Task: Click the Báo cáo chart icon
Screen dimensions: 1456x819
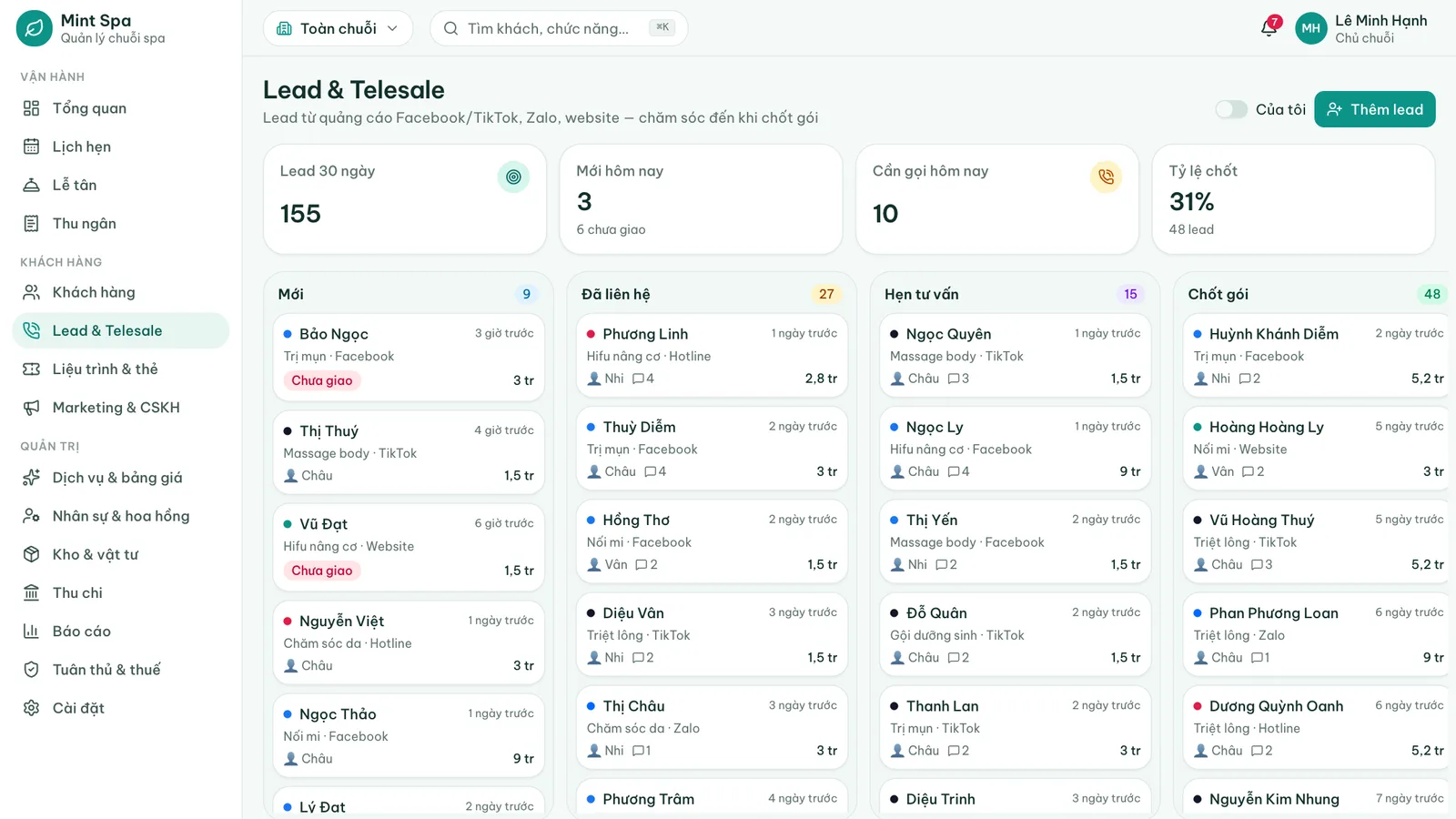Action: pos(32,631)
